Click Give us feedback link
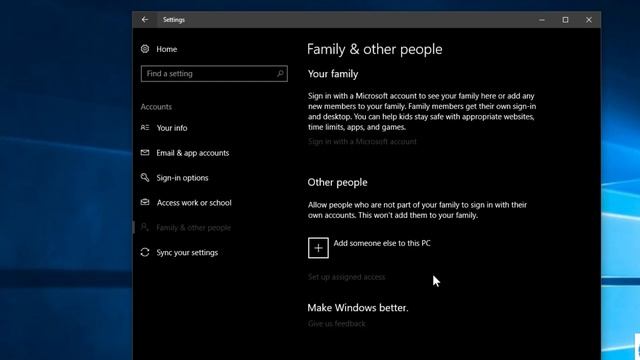Image resolution: width=640 pixels, height=360 pixels. [337, 324]
